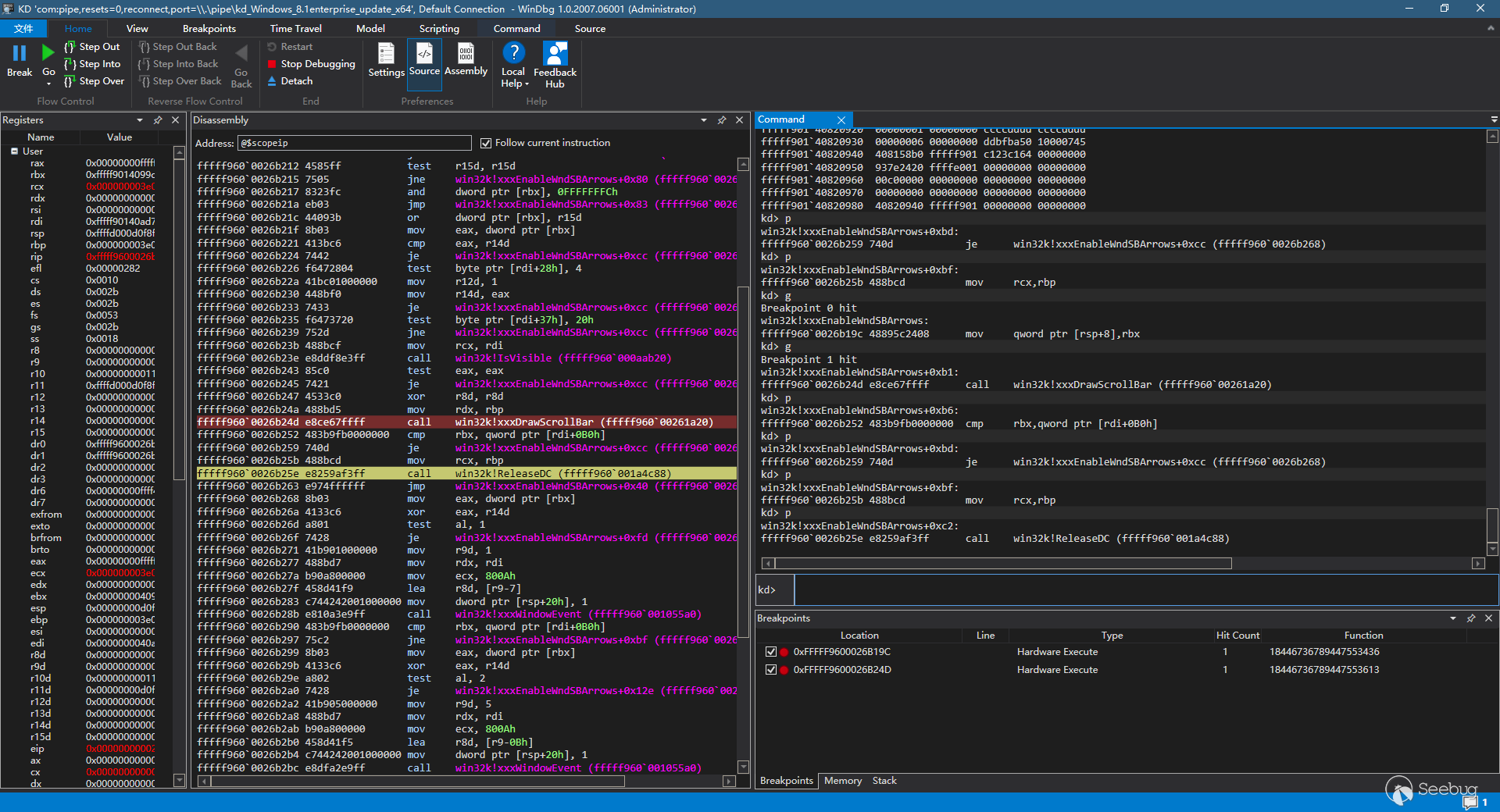Toggle Follow current instruction checkbox

[x=486, y=143]
